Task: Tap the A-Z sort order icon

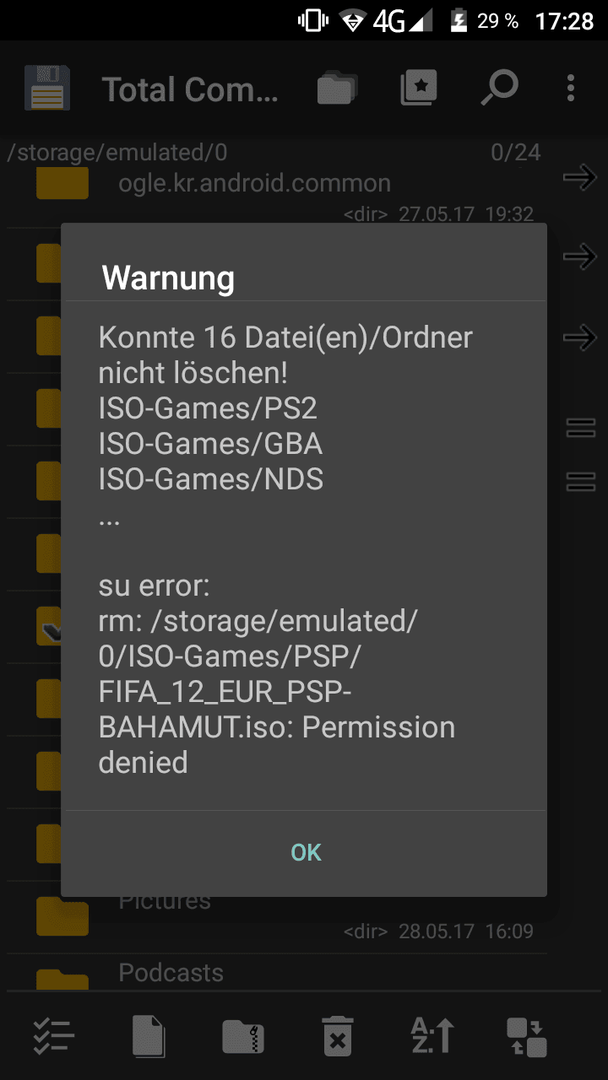Action: tap(432, 1036)
